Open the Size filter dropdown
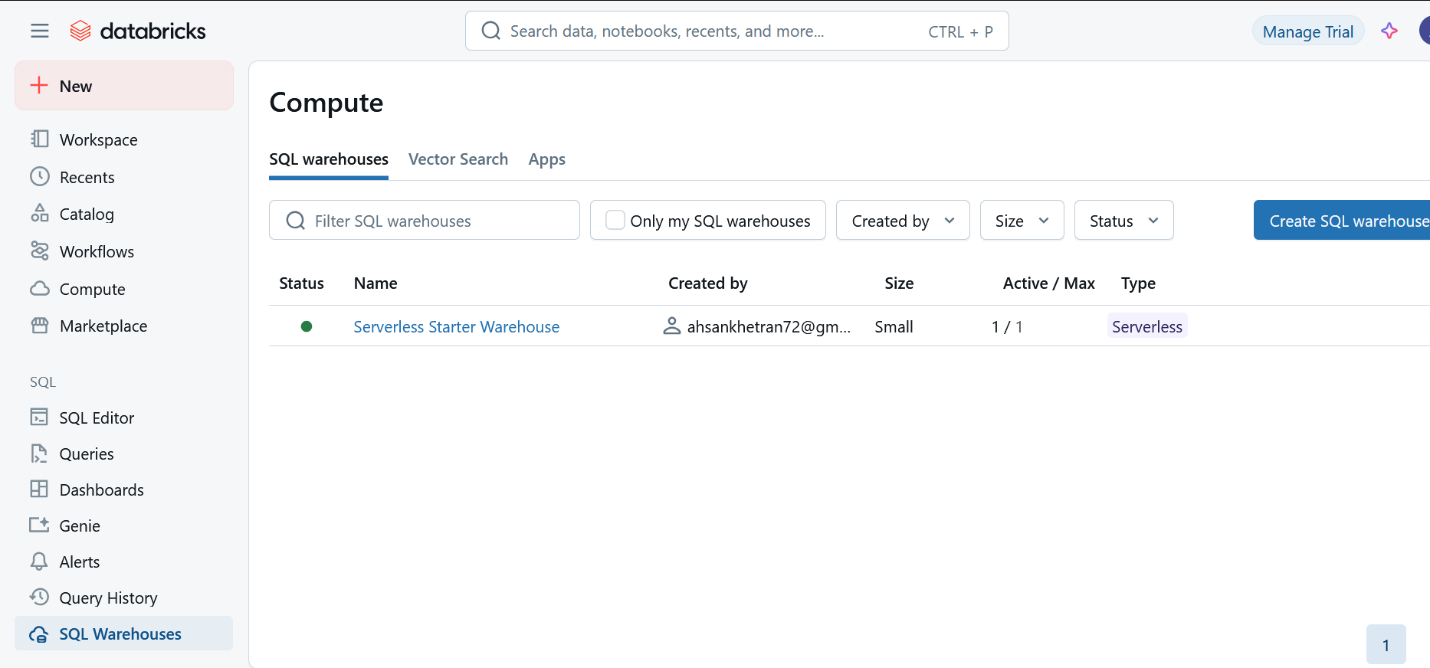The height and width of the screenshot is (668, 1430). [x=1022, y=221]
